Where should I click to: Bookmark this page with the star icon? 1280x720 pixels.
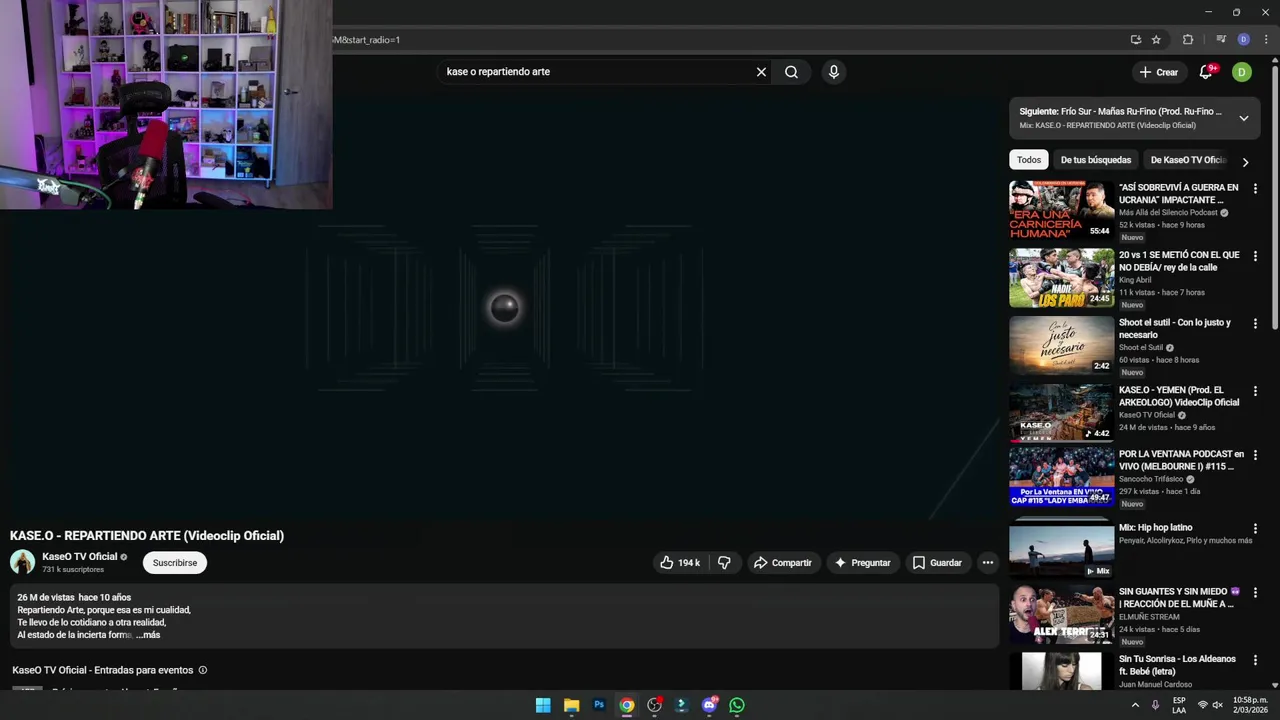click(x=1156, y=40)
